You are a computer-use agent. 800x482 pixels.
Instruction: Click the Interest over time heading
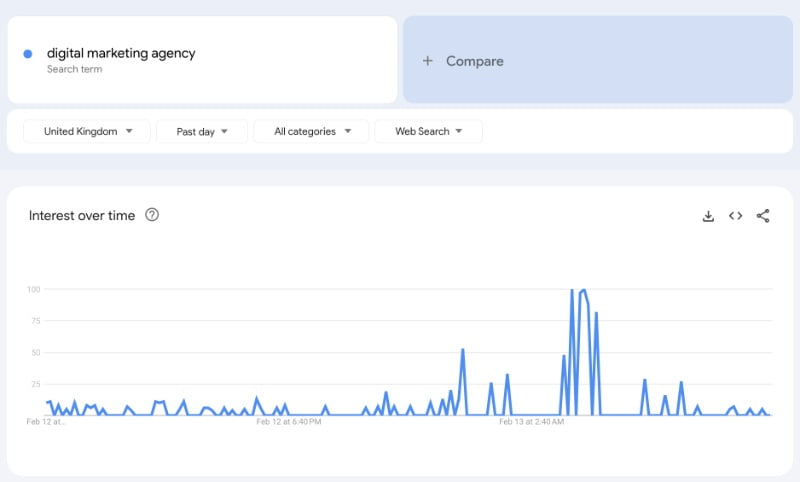point(82,215)
